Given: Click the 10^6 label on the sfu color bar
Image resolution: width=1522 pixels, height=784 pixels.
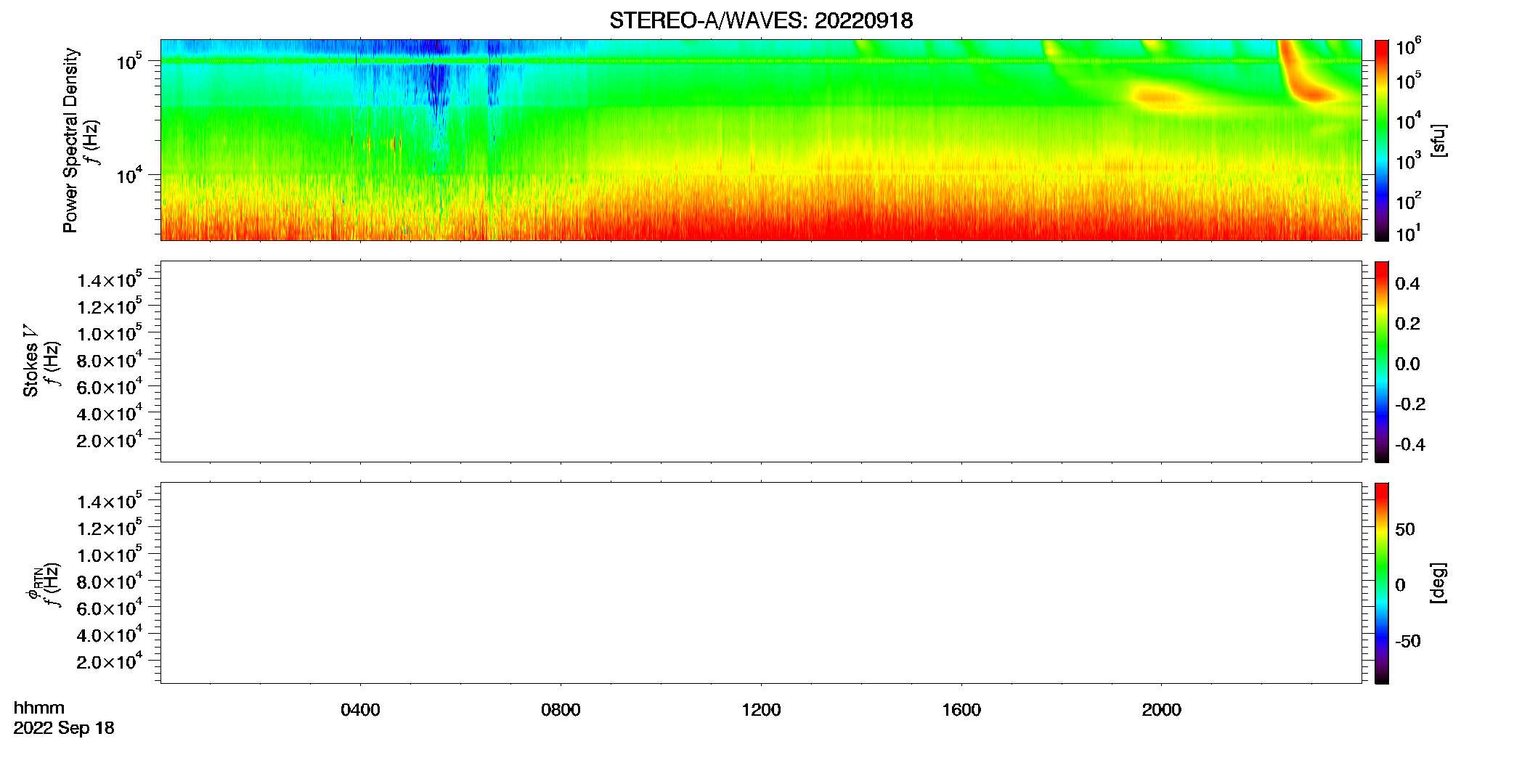Looking at the screenshot, I should coord(1409,47).
